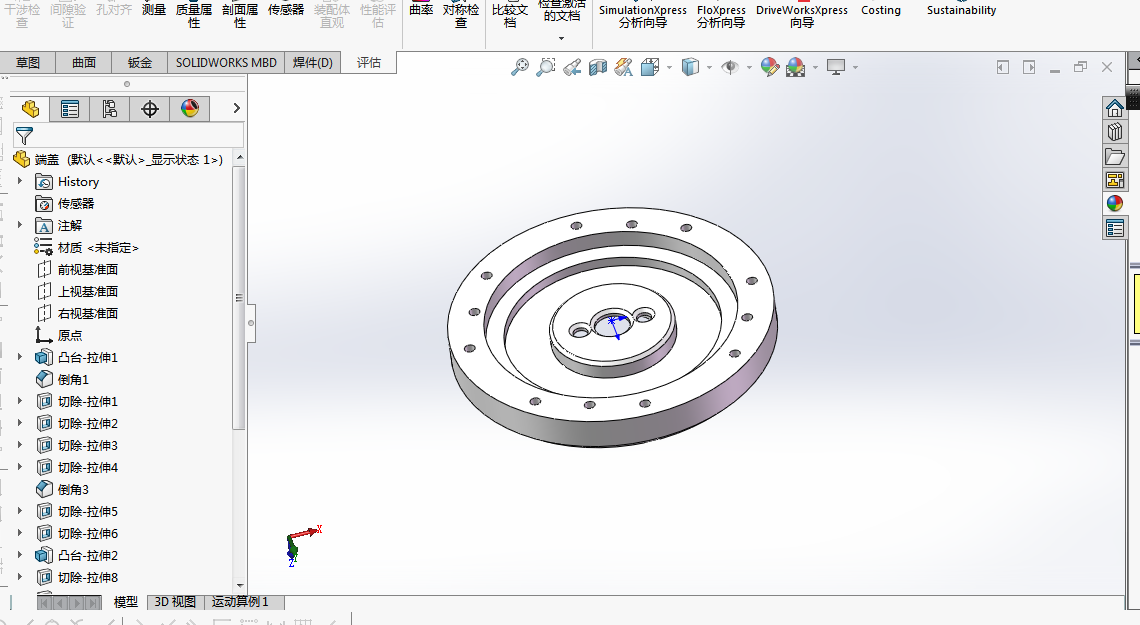
Task: Open Design Library icon in task pane
Action: 1115,132
